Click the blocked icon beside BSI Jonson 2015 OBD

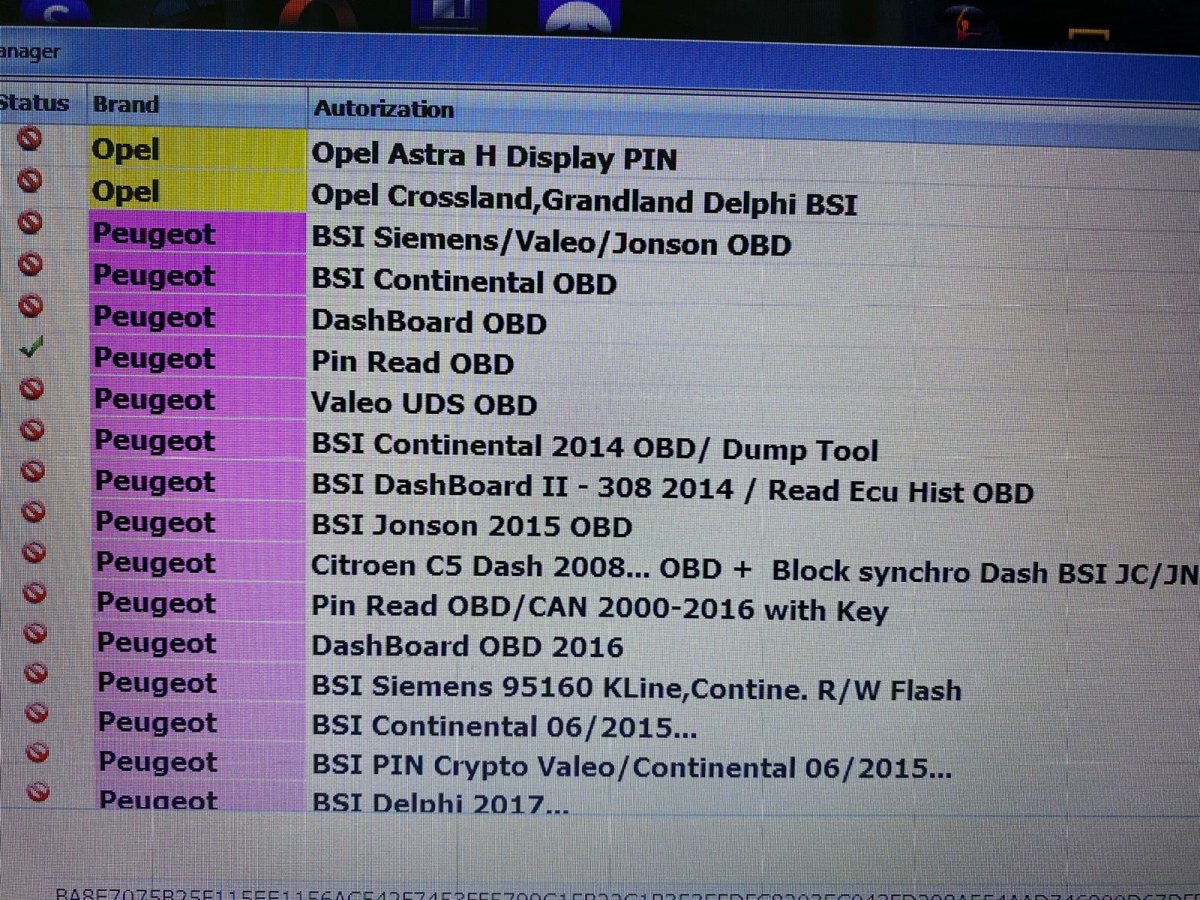[33, 511]
